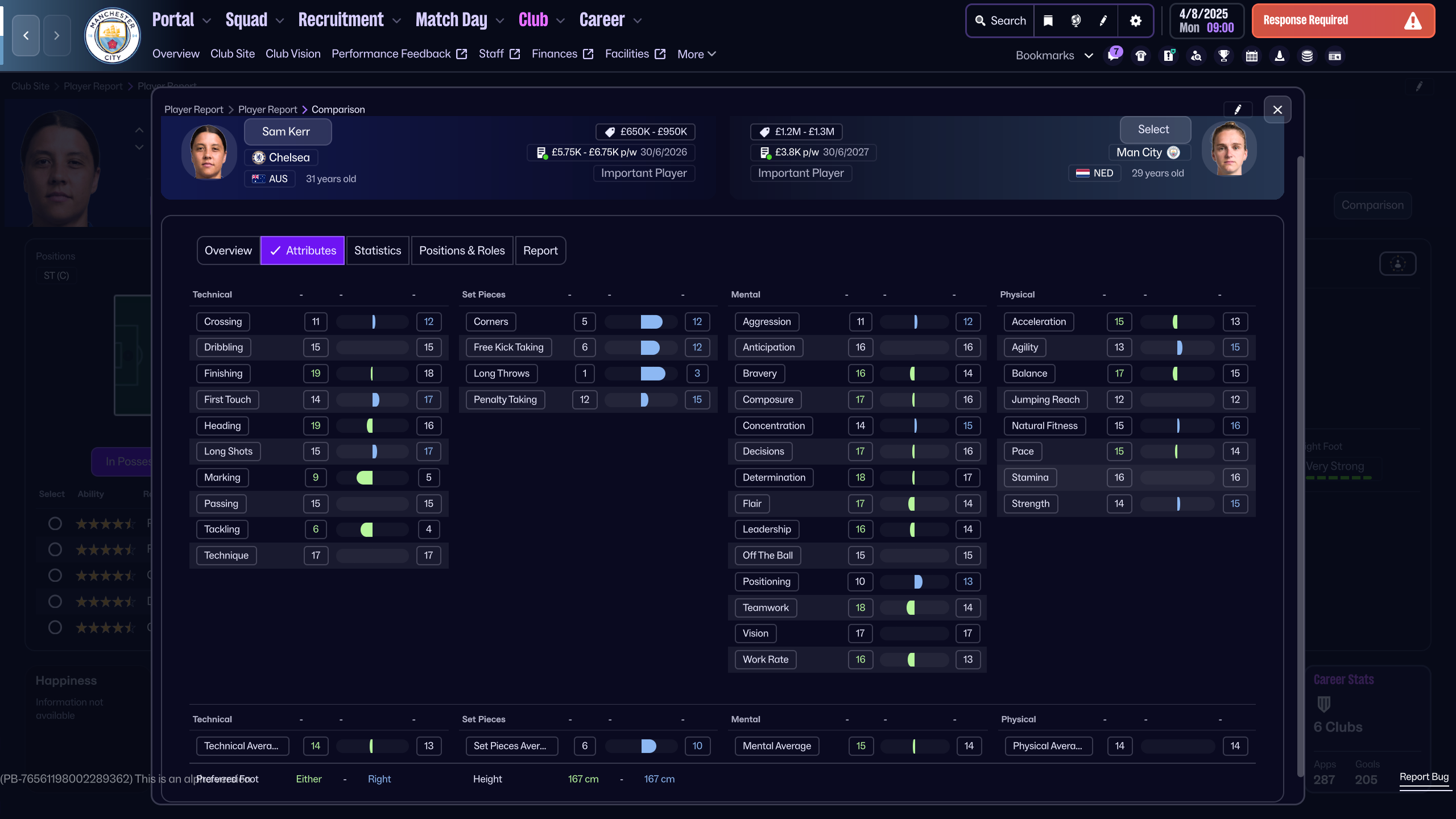Image resolution: width=1456 pixels, height=819 pixels.
Task: Click the Search field in top bar
Action: 1001,20
